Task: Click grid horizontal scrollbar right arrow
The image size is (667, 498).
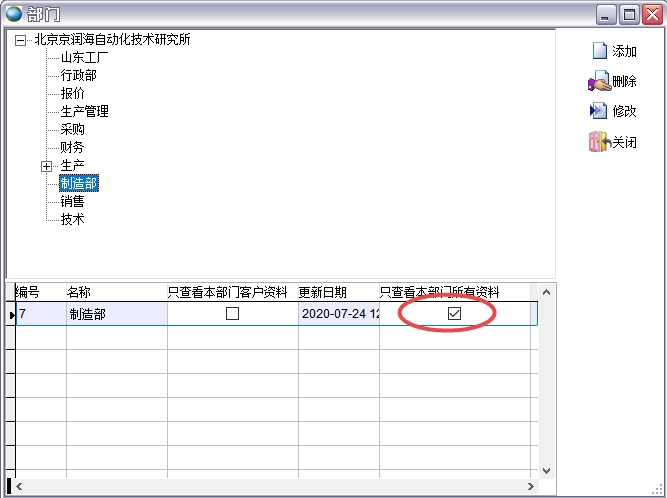Action: (x=529, y=487)
